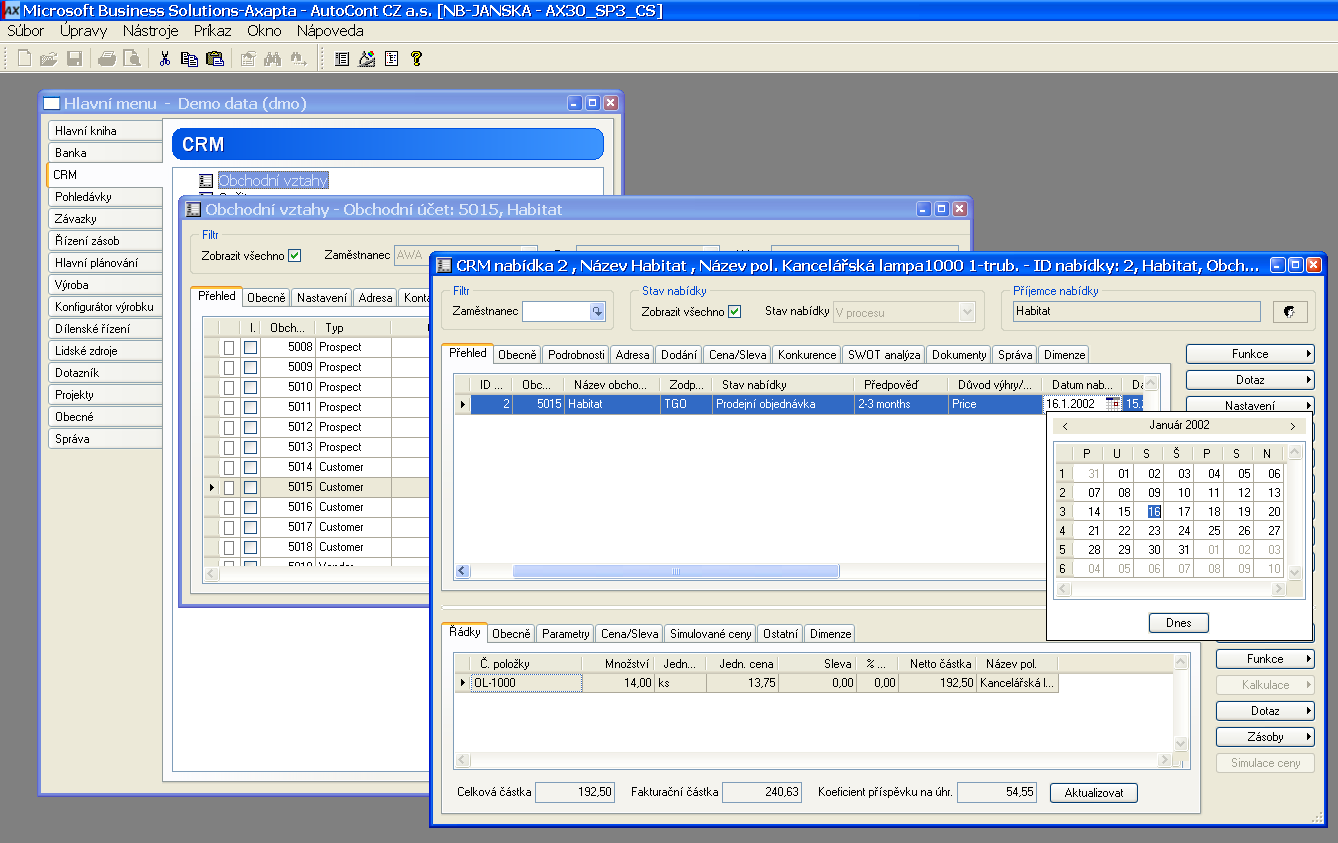Switch to the Simulované ceny tab
The image size is (1338, 843).
(x=711, y=634)
